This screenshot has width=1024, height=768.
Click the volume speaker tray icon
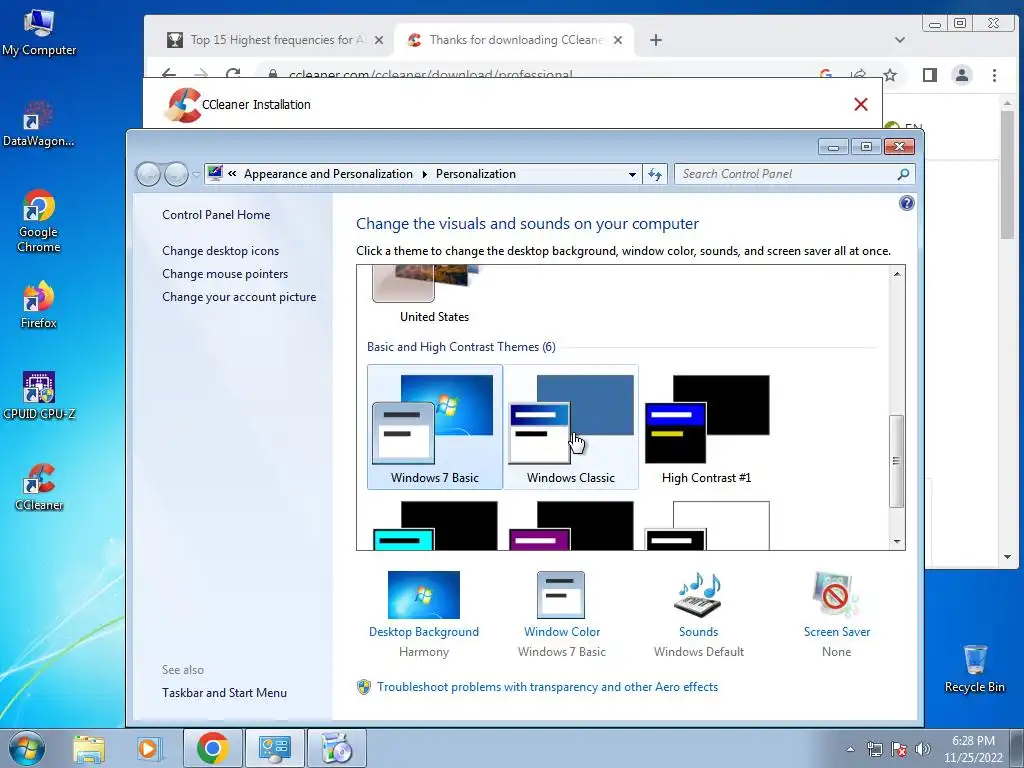(923, 749)
